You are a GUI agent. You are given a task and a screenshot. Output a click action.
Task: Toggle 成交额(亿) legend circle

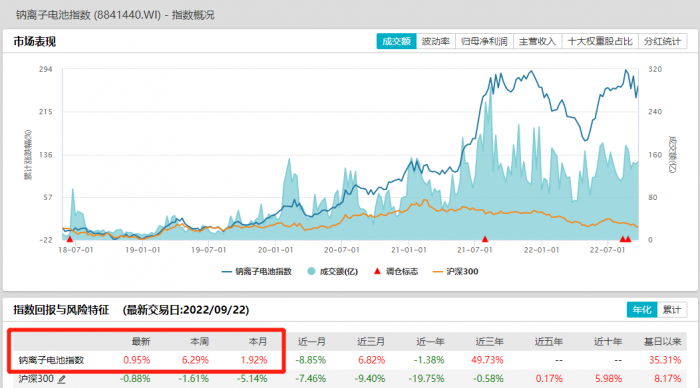311,271
